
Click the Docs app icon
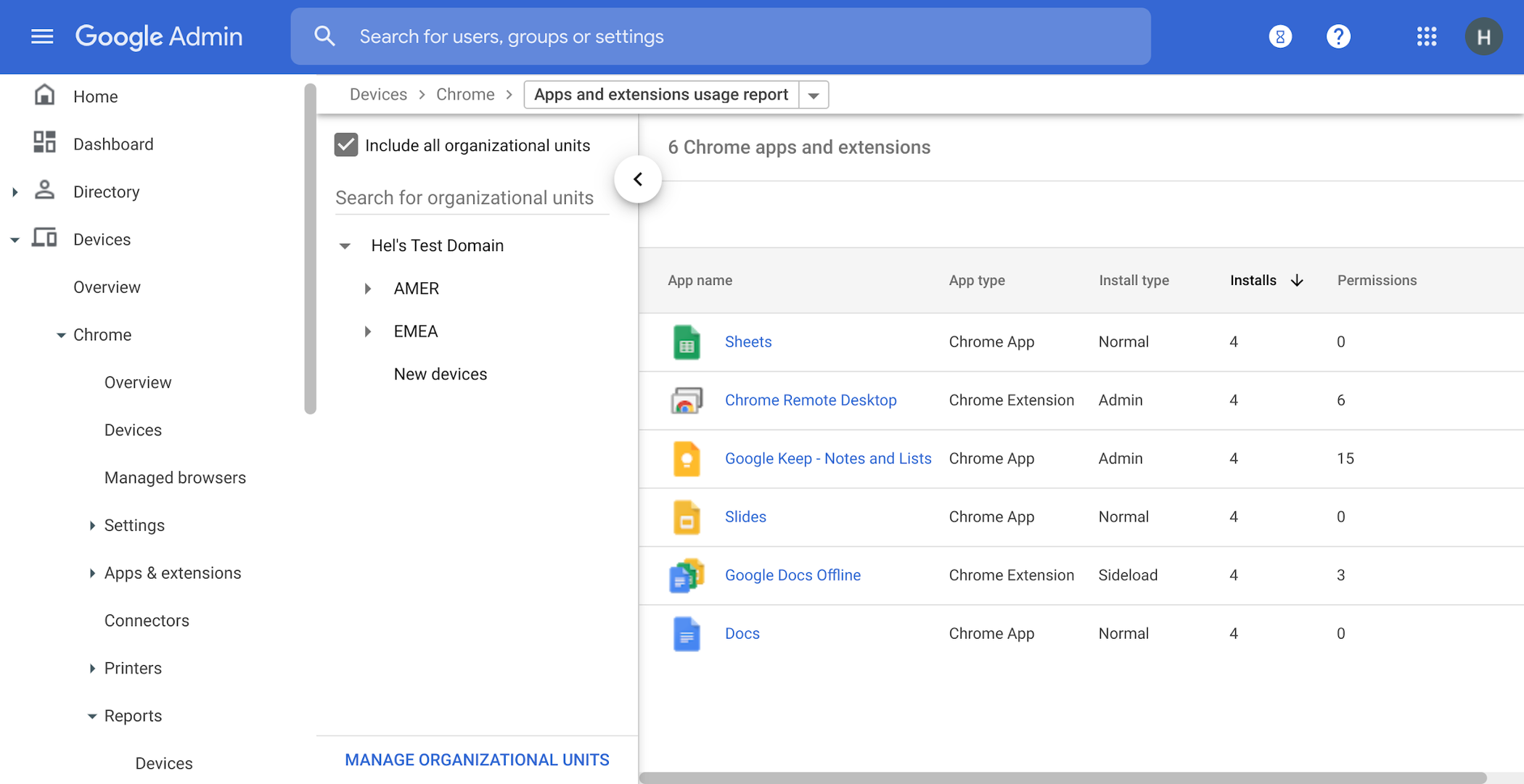[686, 634]
